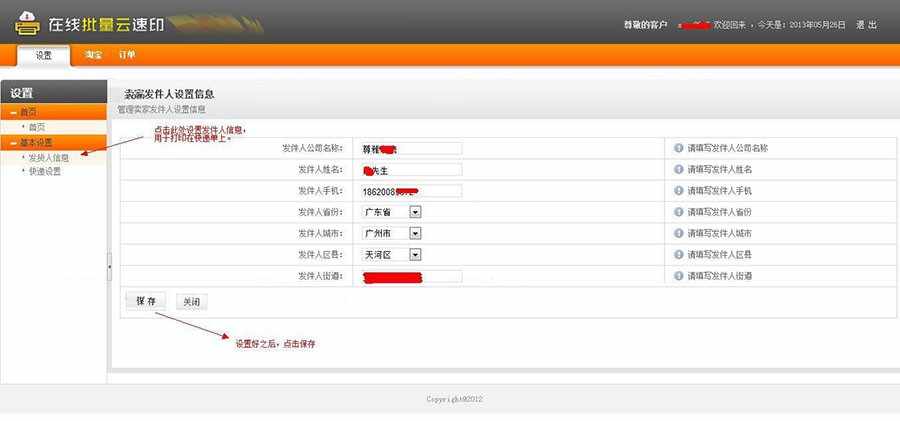
Task: Click the 关闭 button
Action: (192, 302)
